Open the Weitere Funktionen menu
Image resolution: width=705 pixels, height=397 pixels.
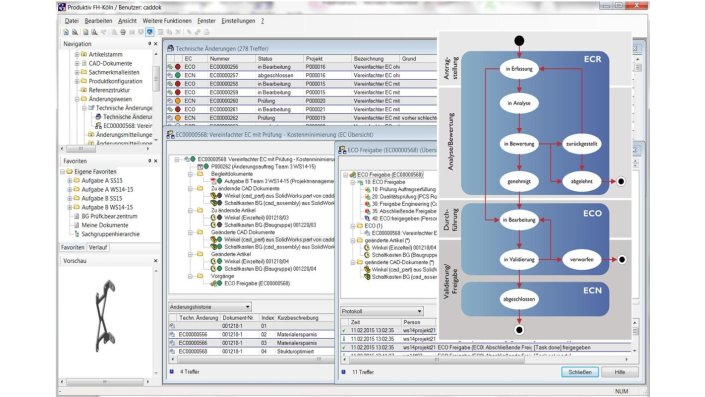click(x=167, y=21)
